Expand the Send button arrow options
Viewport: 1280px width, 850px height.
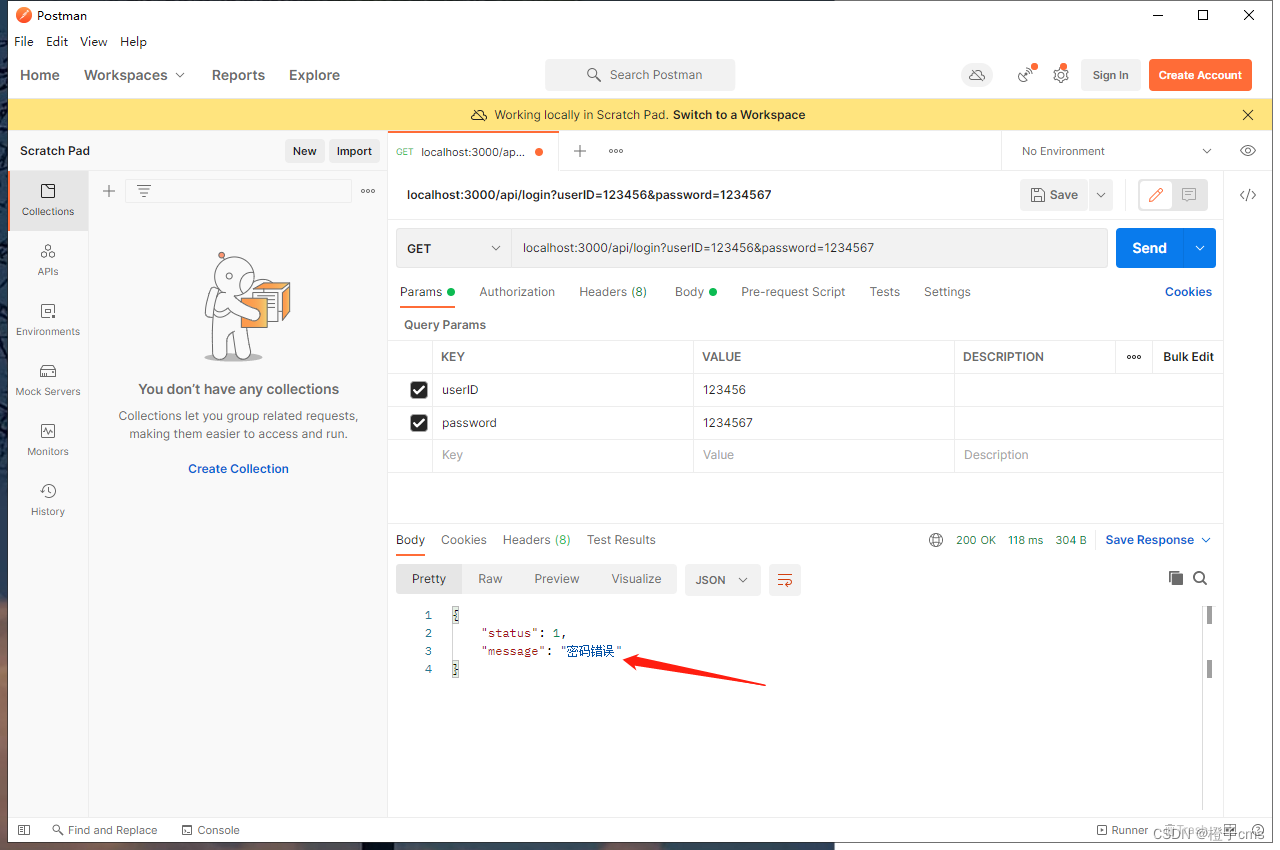(1199, 248)
